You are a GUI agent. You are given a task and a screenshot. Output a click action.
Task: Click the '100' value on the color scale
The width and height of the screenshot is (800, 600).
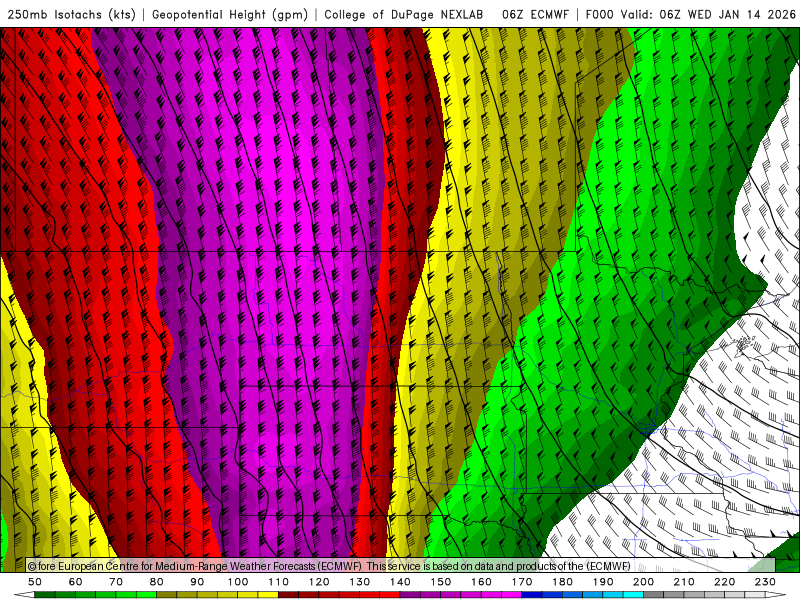(x=238, y=582)
